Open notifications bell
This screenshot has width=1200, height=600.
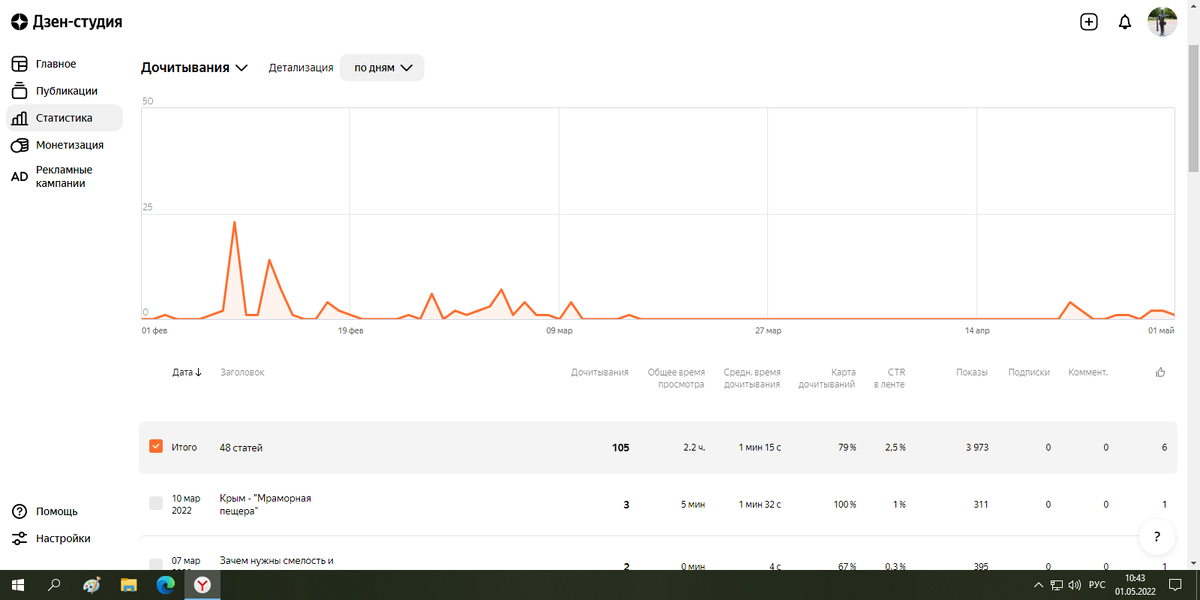[1125, 22]
